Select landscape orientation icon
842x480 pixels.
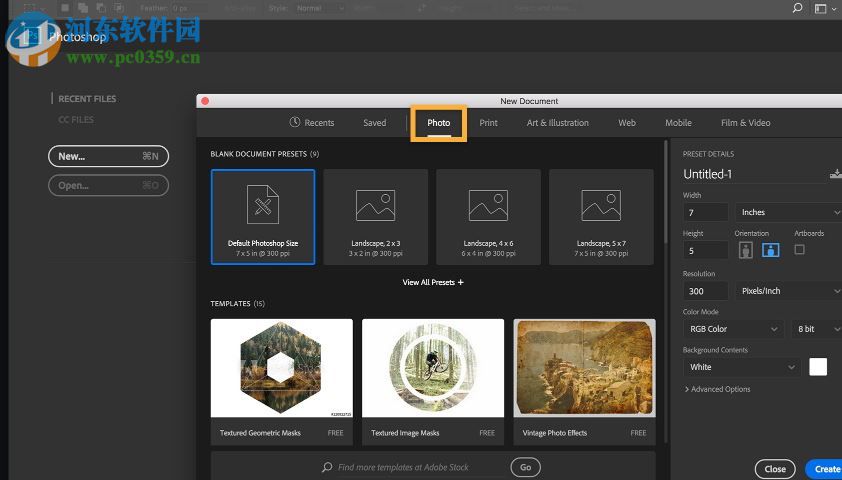click(x=771, y=250)
